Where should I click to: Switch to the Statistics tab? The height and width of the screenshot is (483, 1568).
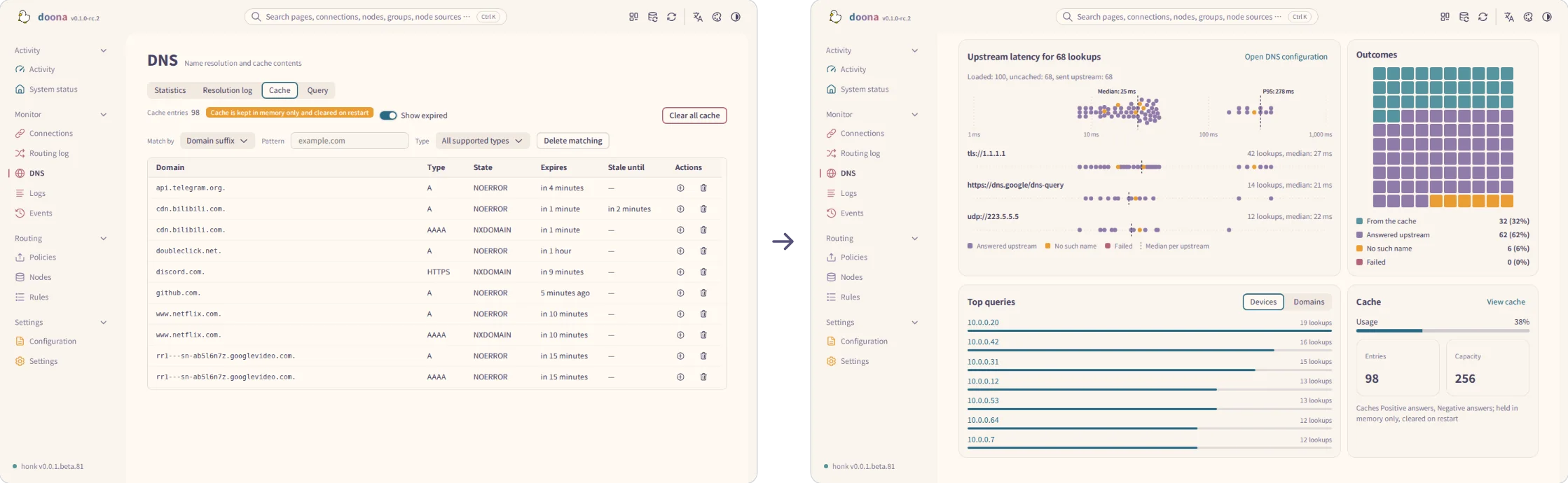point(170,90)
